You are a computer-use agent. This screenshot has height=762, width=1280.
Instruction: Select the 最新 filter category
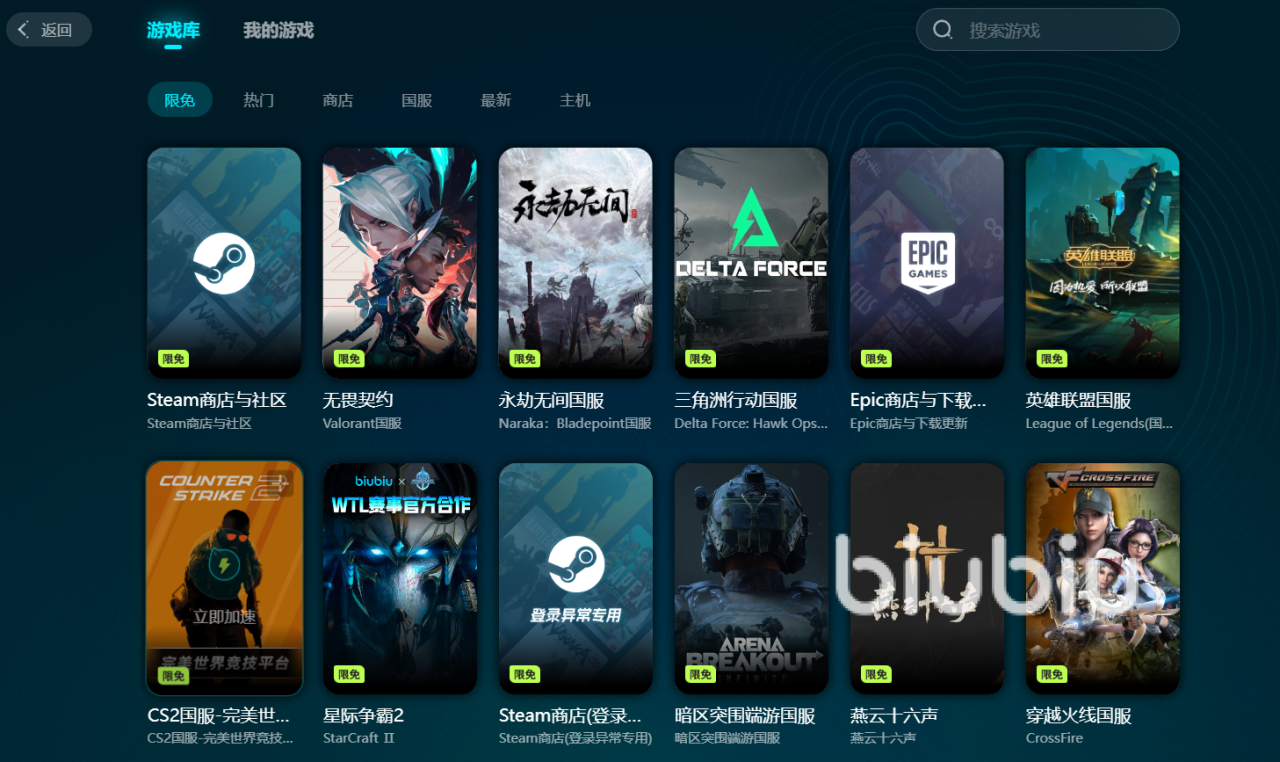[496, 100]
